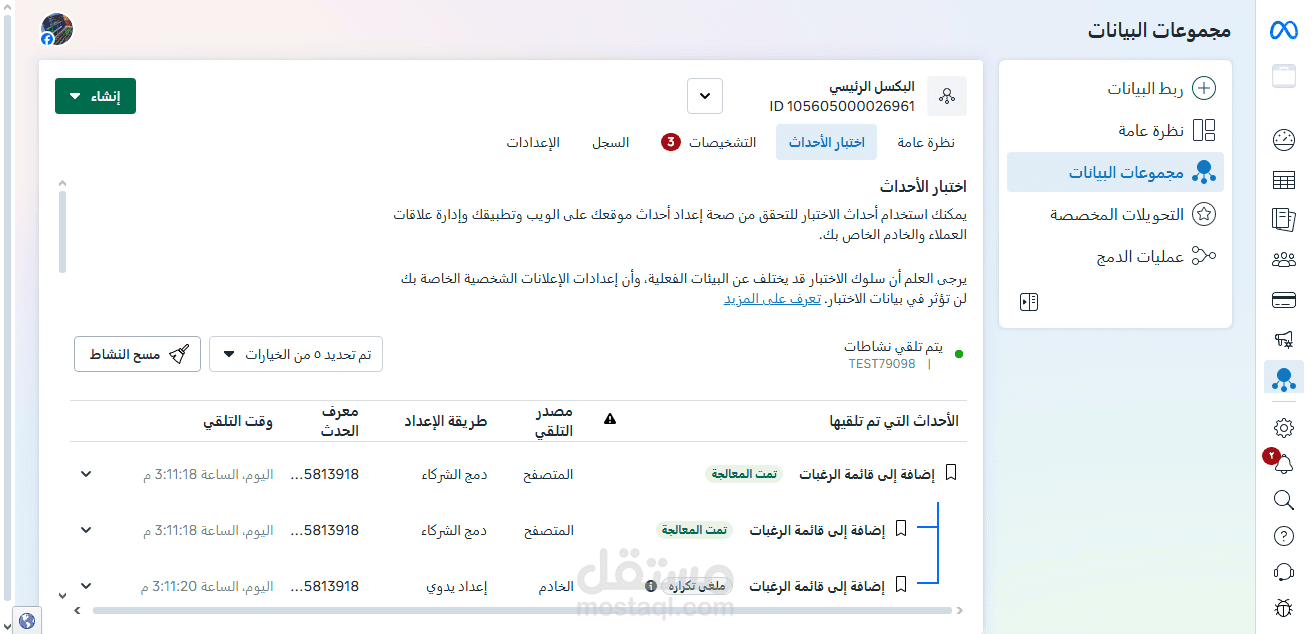Open the الإعدادات tab

point(533,142)
